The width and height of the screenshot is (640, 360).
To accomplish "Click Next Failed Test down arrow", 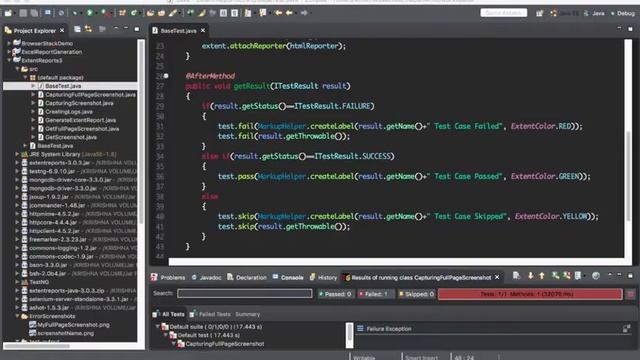I will point(530,276).
